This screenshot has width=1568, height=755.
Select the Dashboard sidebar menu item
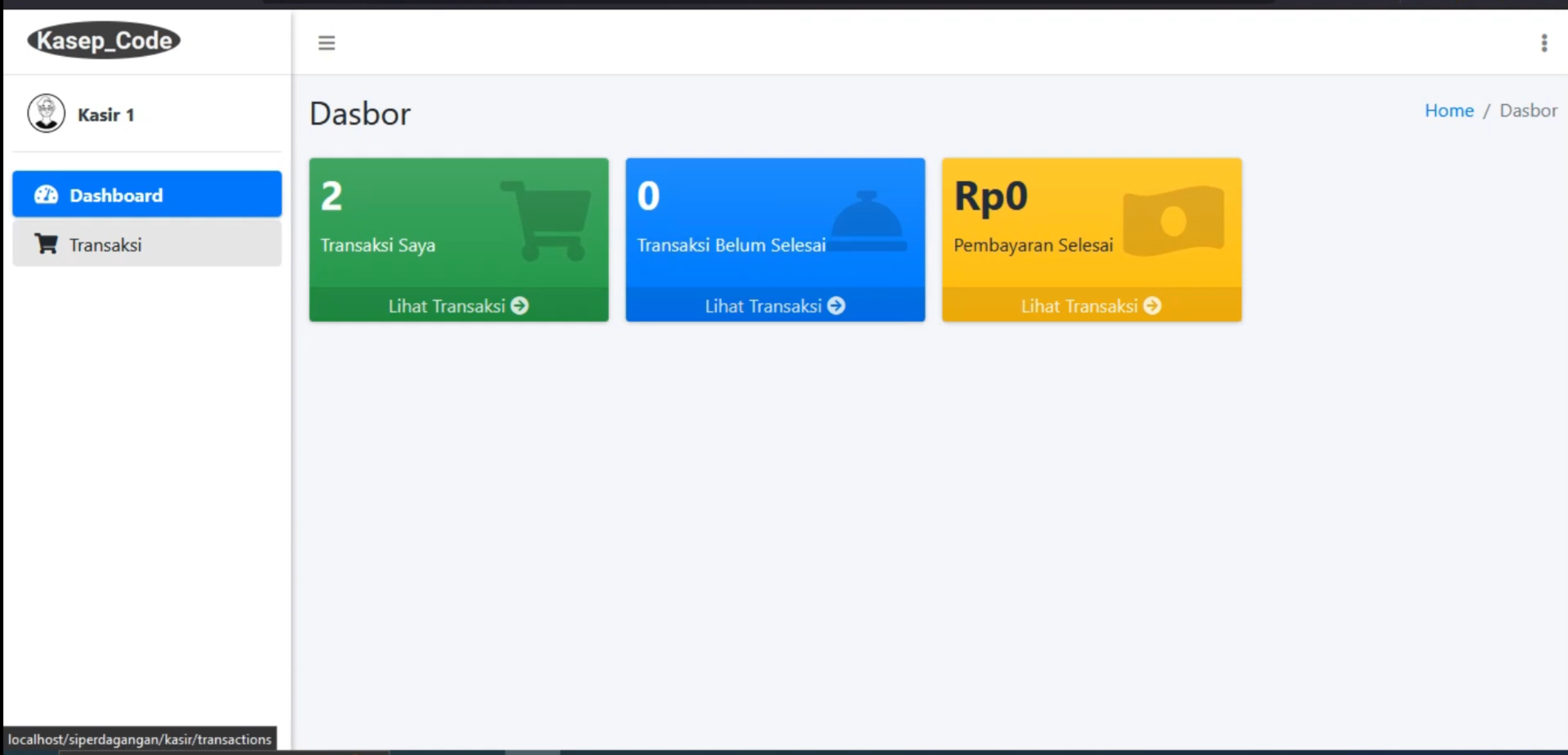point(147,194)
